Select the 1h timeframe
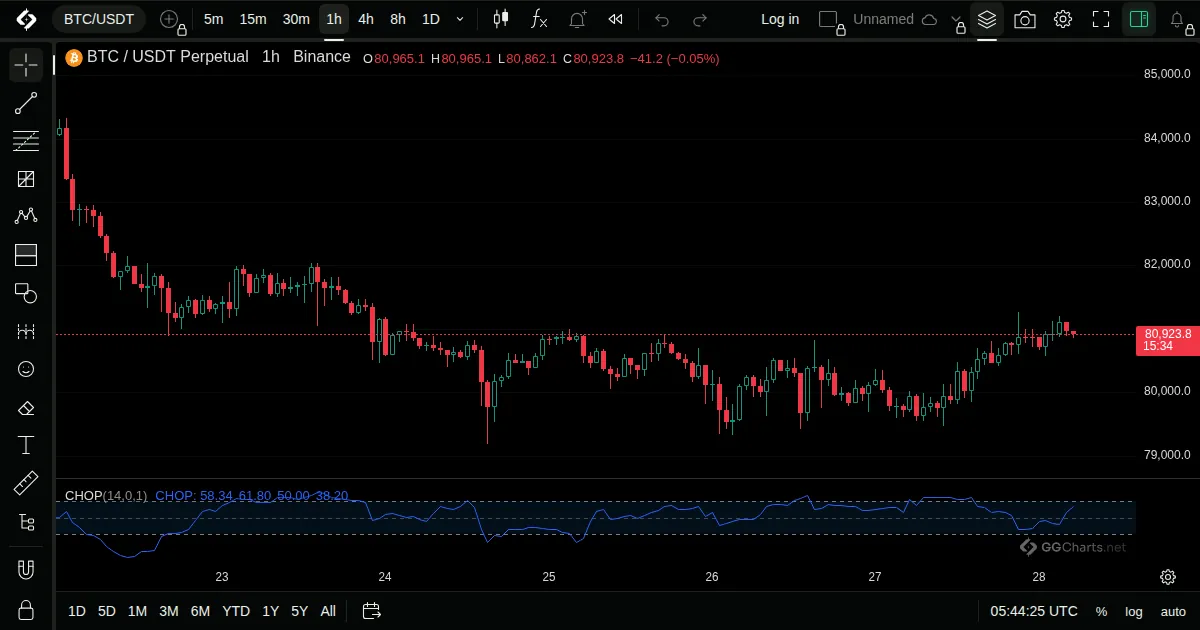 [334, 19]
